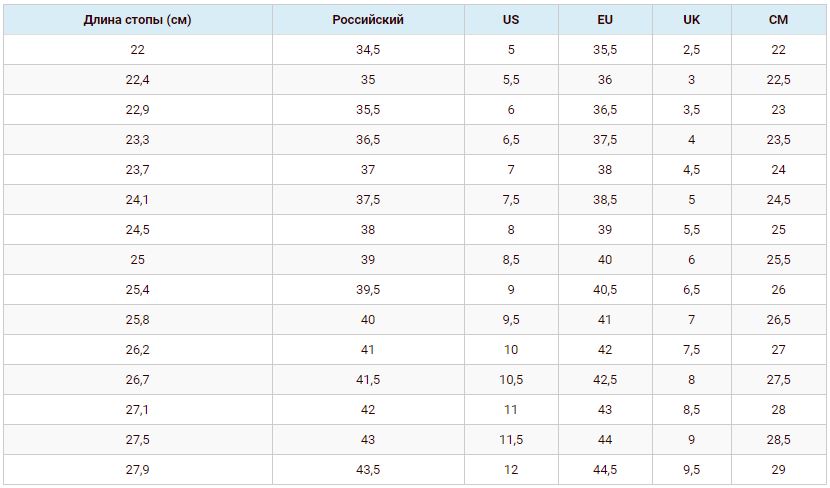Click the UK column header
Screen dimensions: 830x488
[x=691, y=20]
